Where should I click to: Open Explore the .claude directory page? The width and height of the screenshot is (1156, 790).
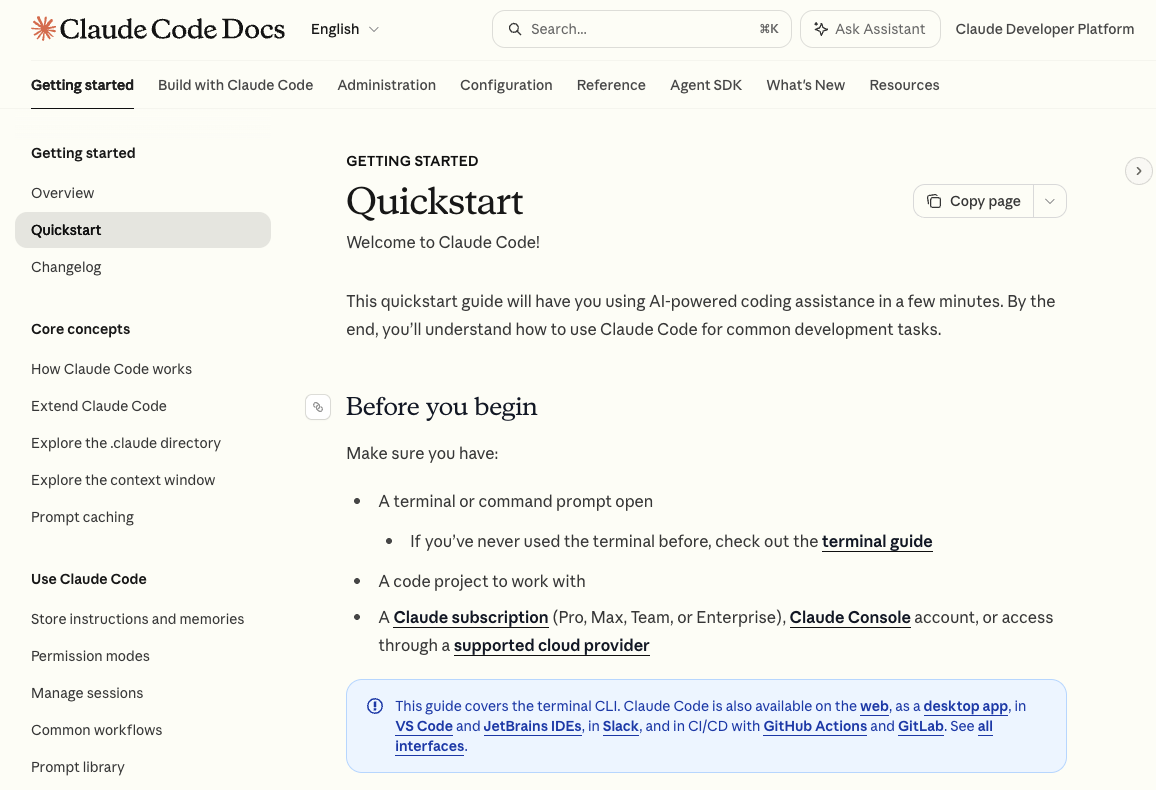[126, 443]
